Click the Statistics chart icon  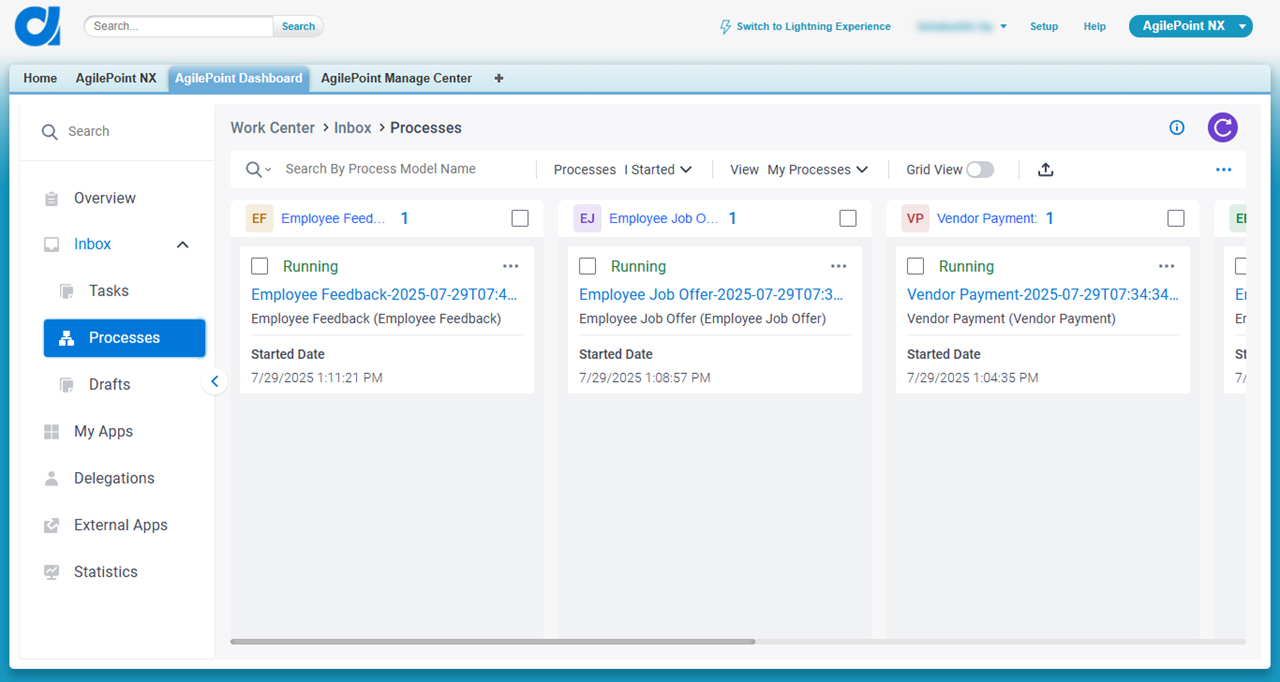click(52, 572)
